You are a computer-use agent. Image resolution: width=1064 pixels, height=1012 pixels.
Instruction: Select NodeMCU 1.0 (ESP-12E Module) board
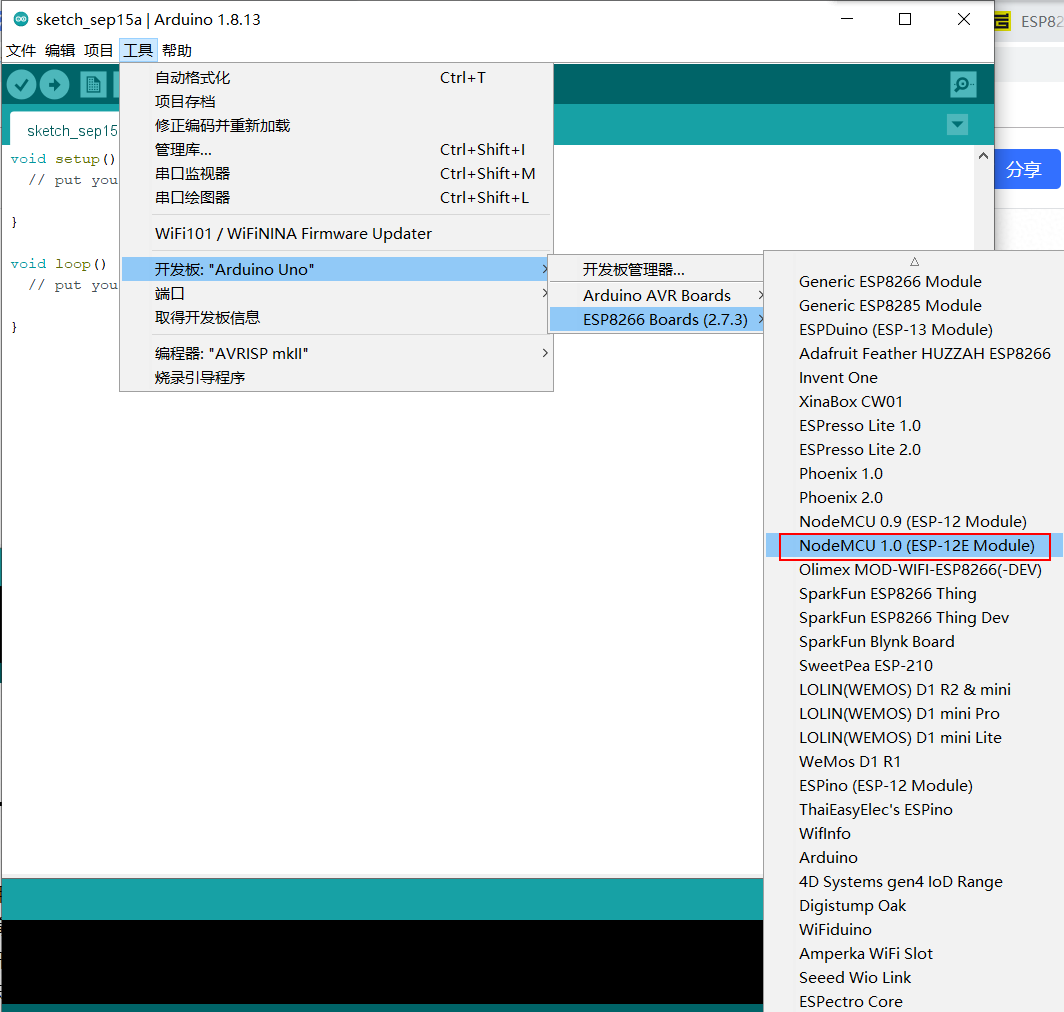916,545
